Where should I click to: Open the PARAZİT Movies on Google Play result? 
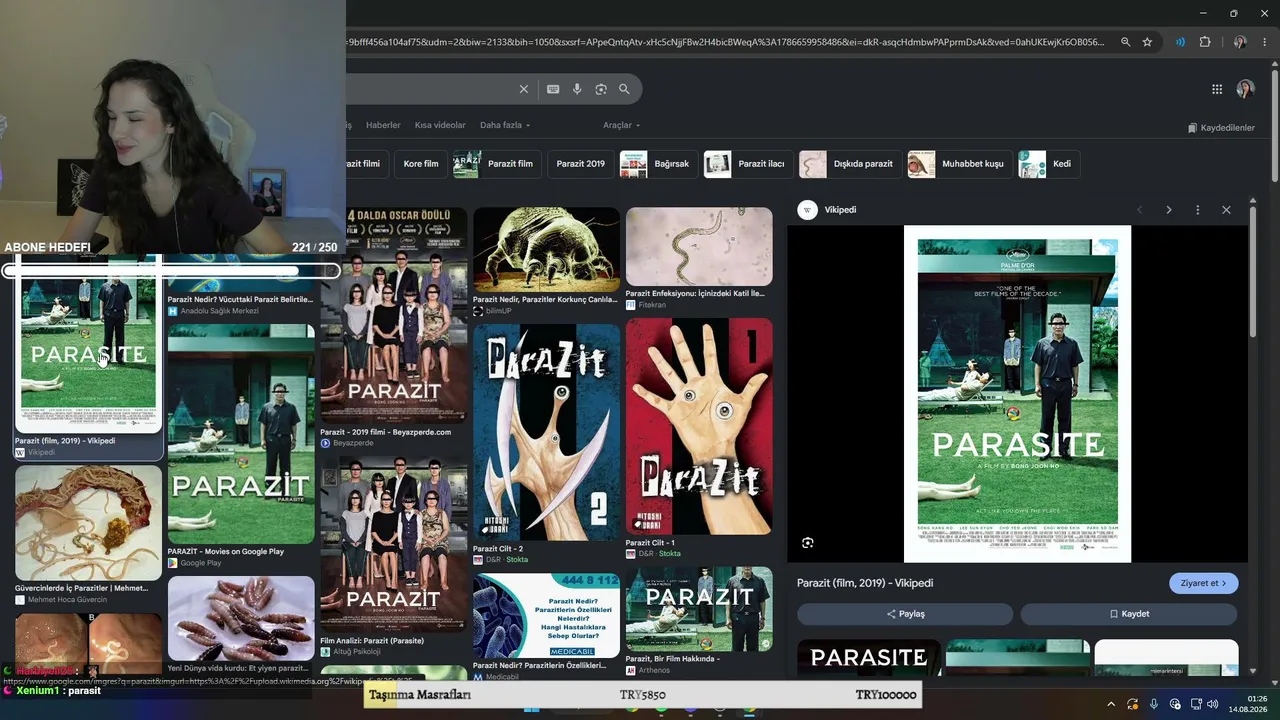click(x=241, y=434)
